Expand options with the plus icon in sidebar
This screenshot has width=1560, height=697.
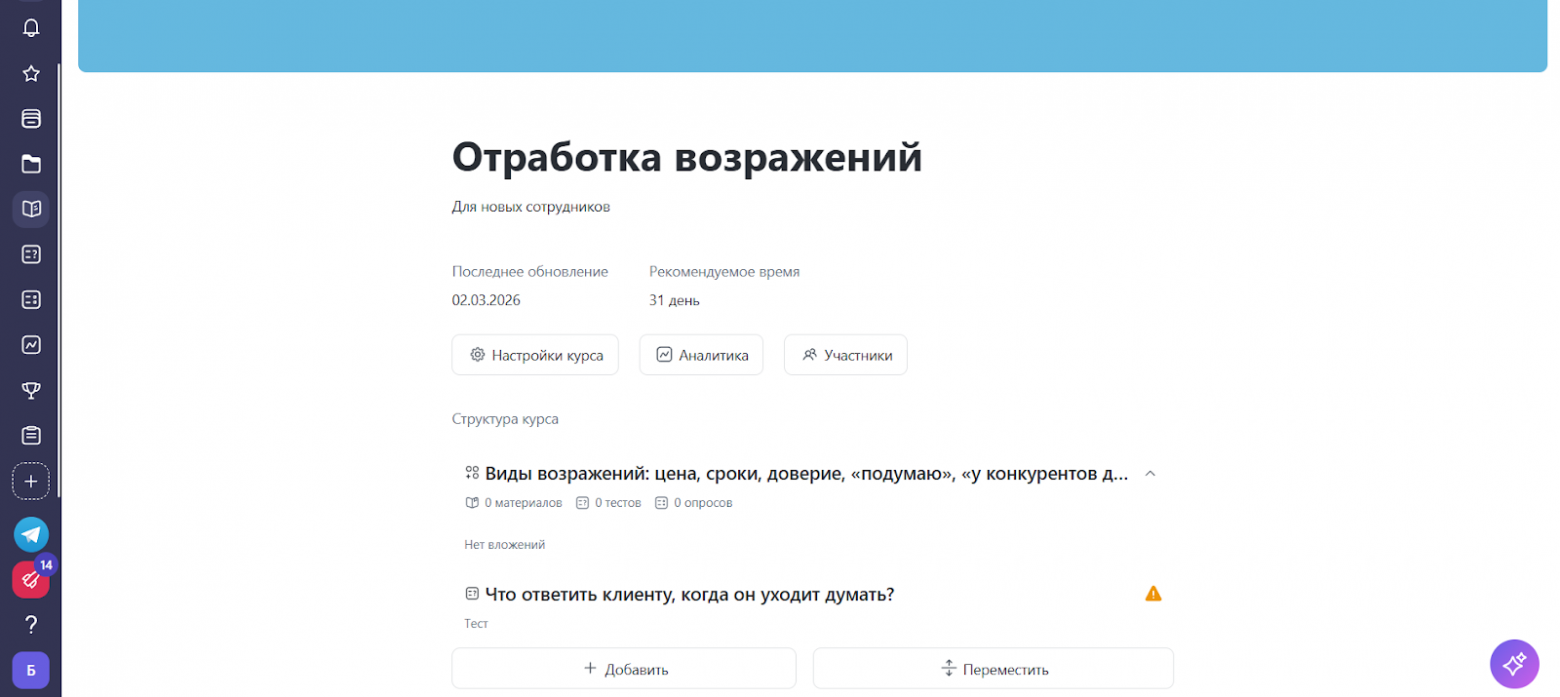(30, 481)
